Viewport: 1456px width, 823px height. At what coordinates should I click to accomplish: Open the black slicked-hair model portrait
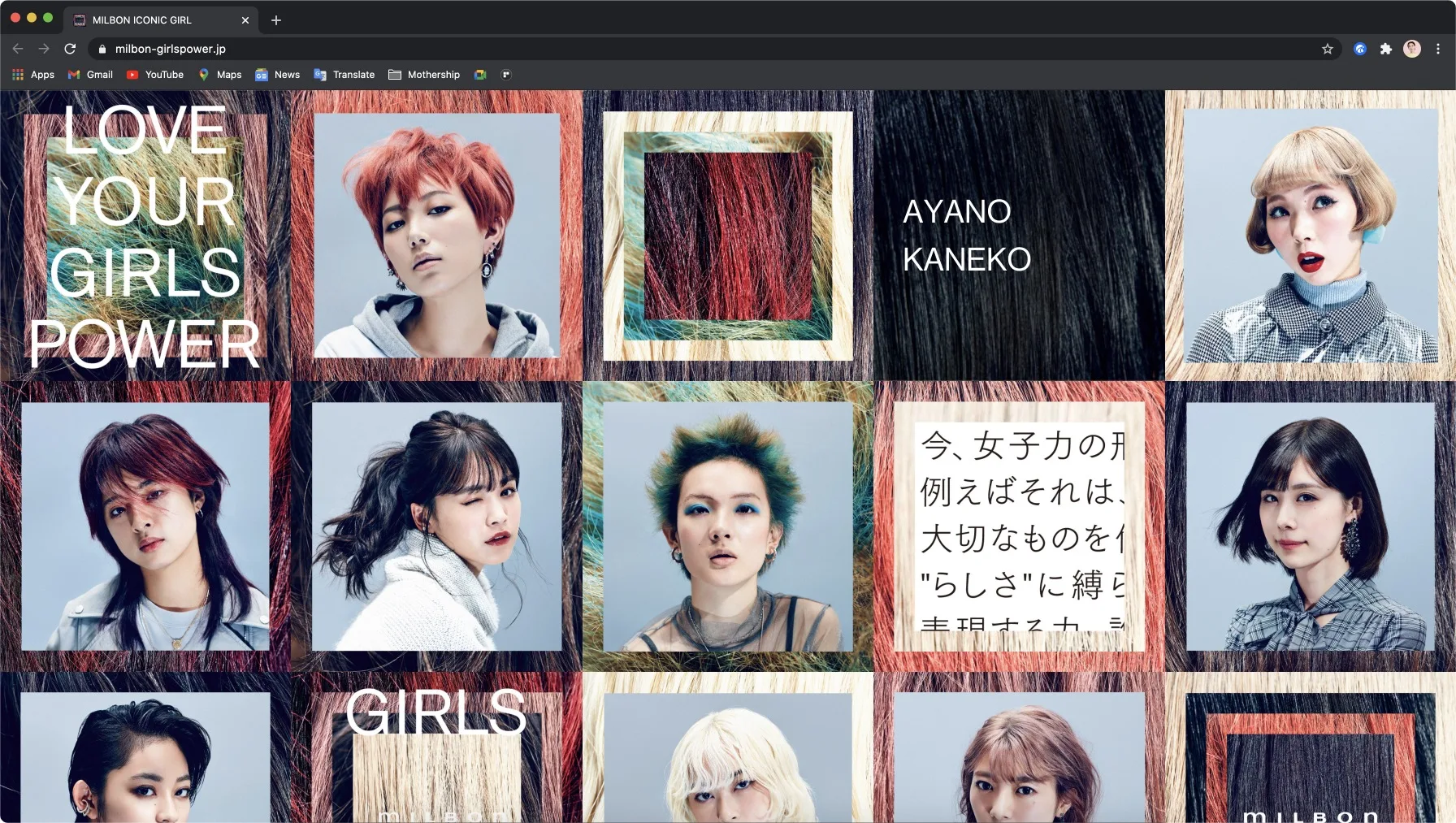click(x=145, y=747)
